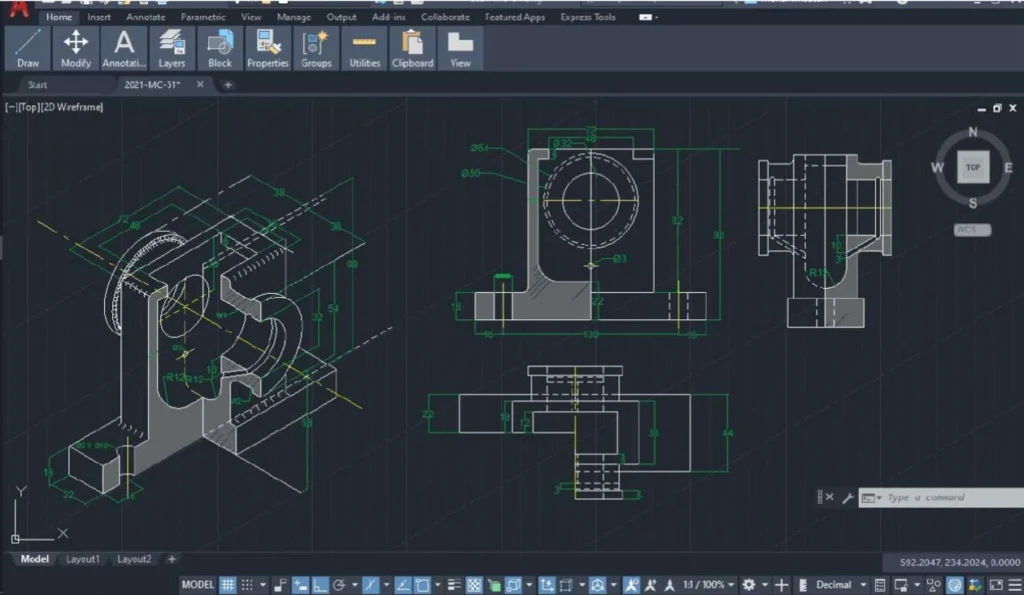Open the Decimal units dropdown
This screenshot has height=595, width=1024.
(x=838, y=585)
